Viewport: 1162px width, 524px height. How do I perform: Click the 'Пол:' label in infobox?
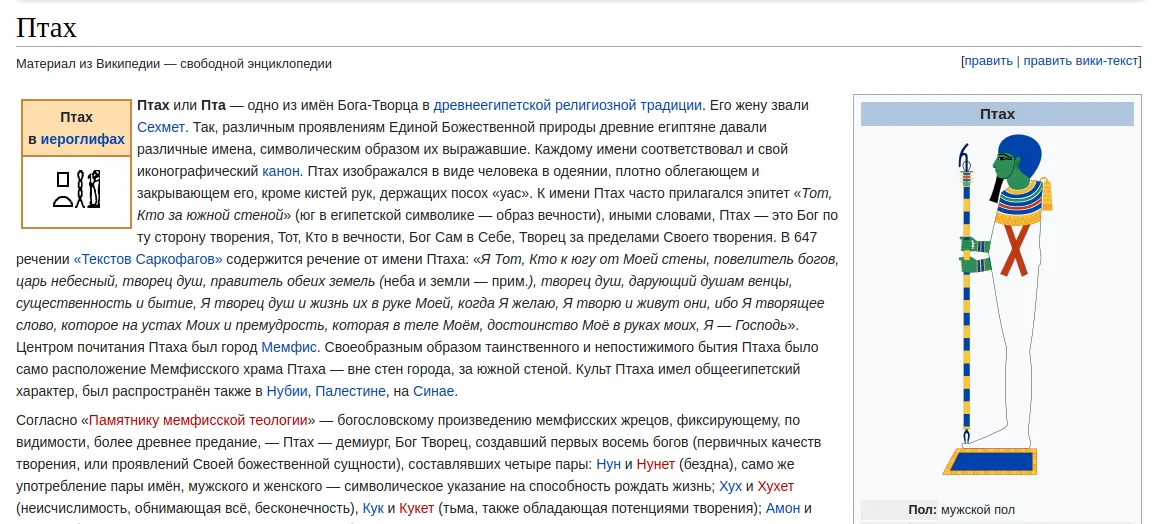[x=923, y=510]
